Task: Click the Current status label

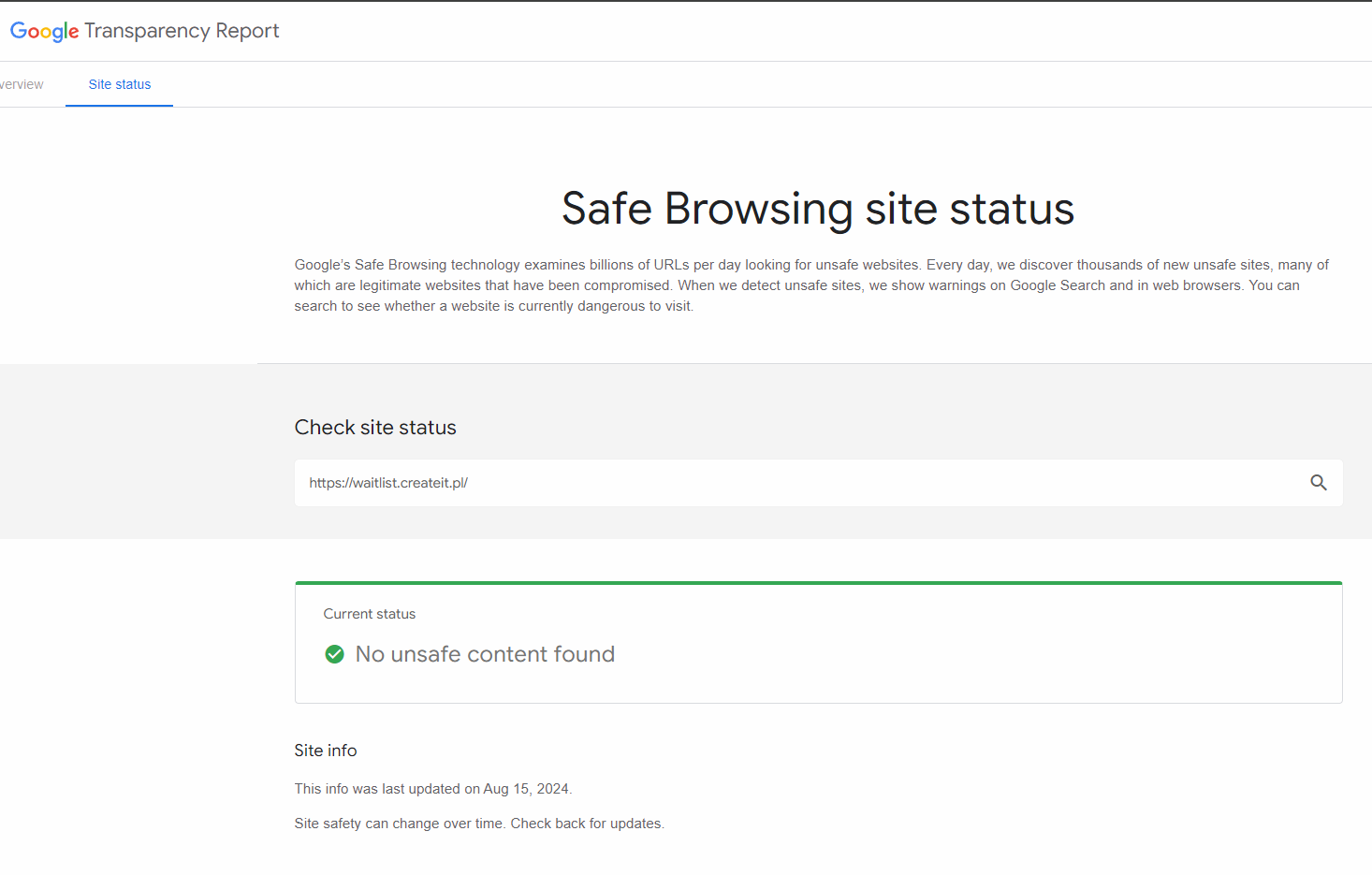Action: pos(369,614)
